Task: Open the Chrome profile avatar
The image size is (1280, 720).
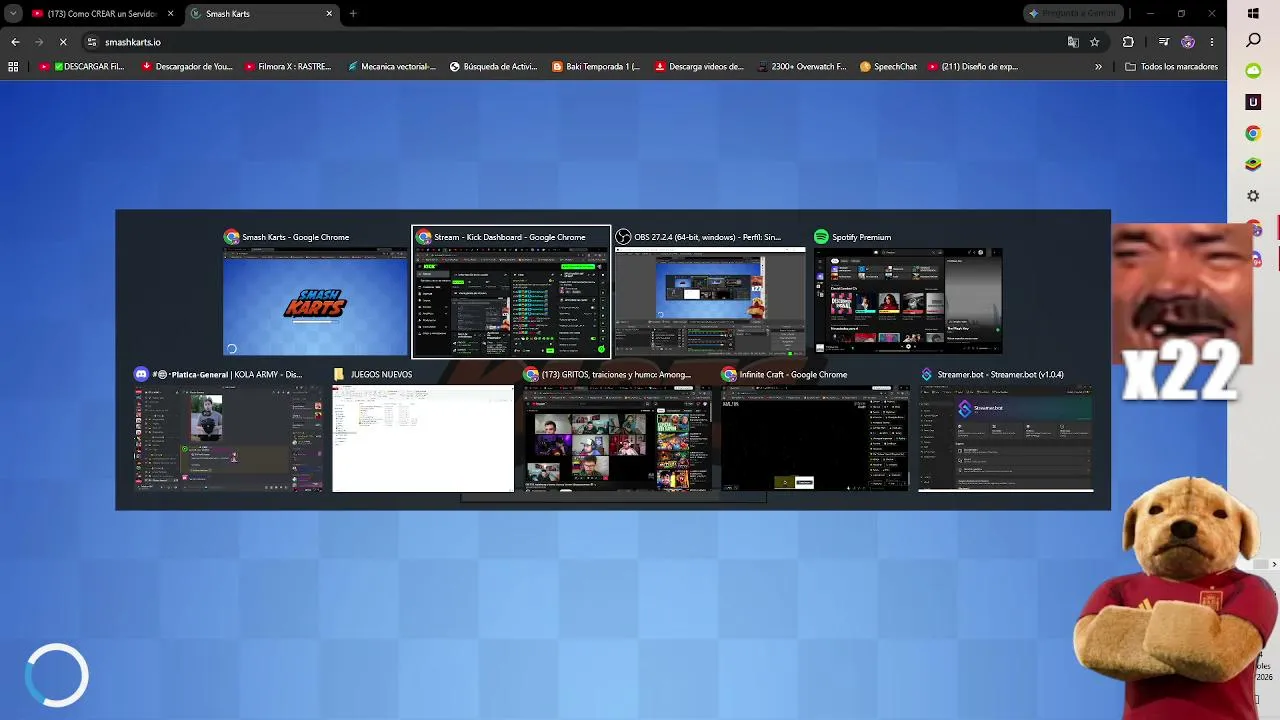Action: tap(1188, 42)
